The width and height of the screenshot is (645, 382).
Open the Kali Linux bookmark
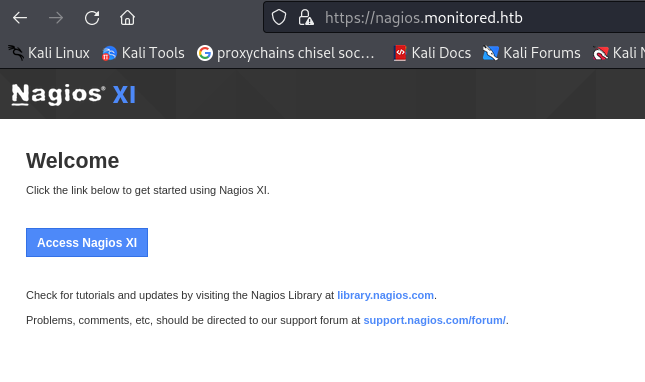tap(49, 53)
